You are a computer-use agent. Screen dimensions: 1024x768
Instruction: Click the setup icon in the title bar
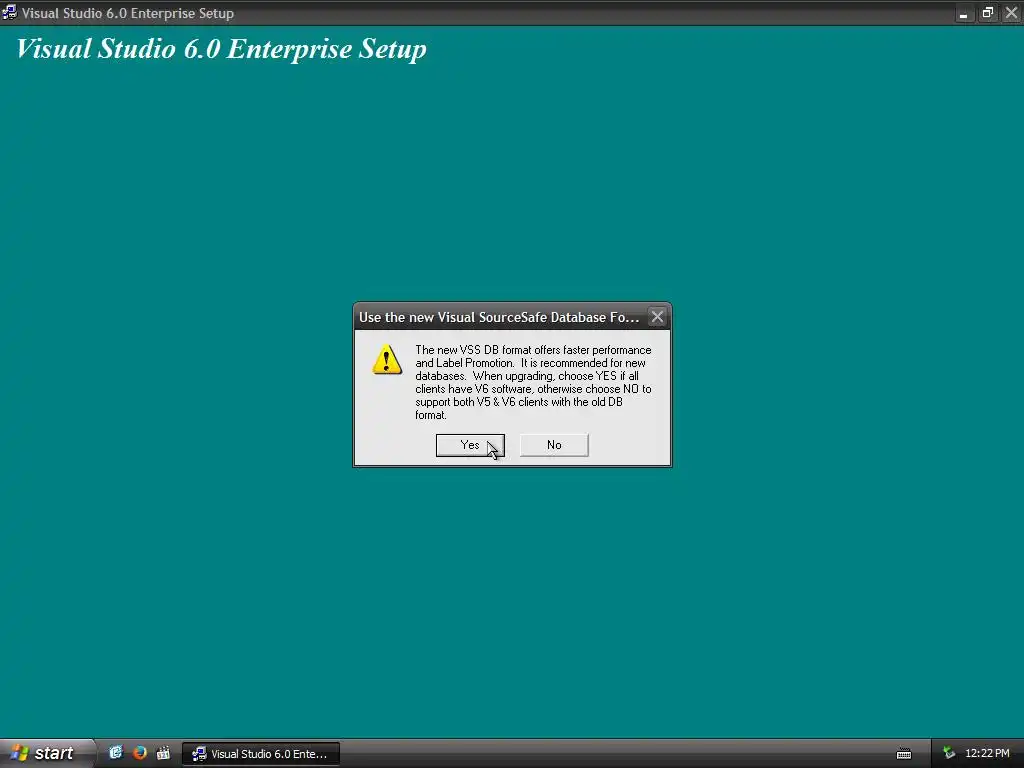coord(9,13)
